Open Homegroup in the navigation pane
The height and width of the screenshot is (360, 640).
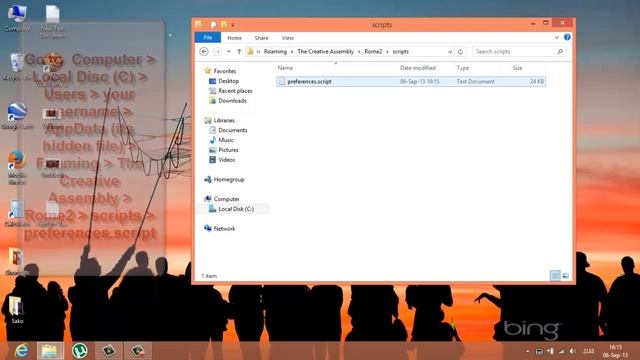coord(229,180)
